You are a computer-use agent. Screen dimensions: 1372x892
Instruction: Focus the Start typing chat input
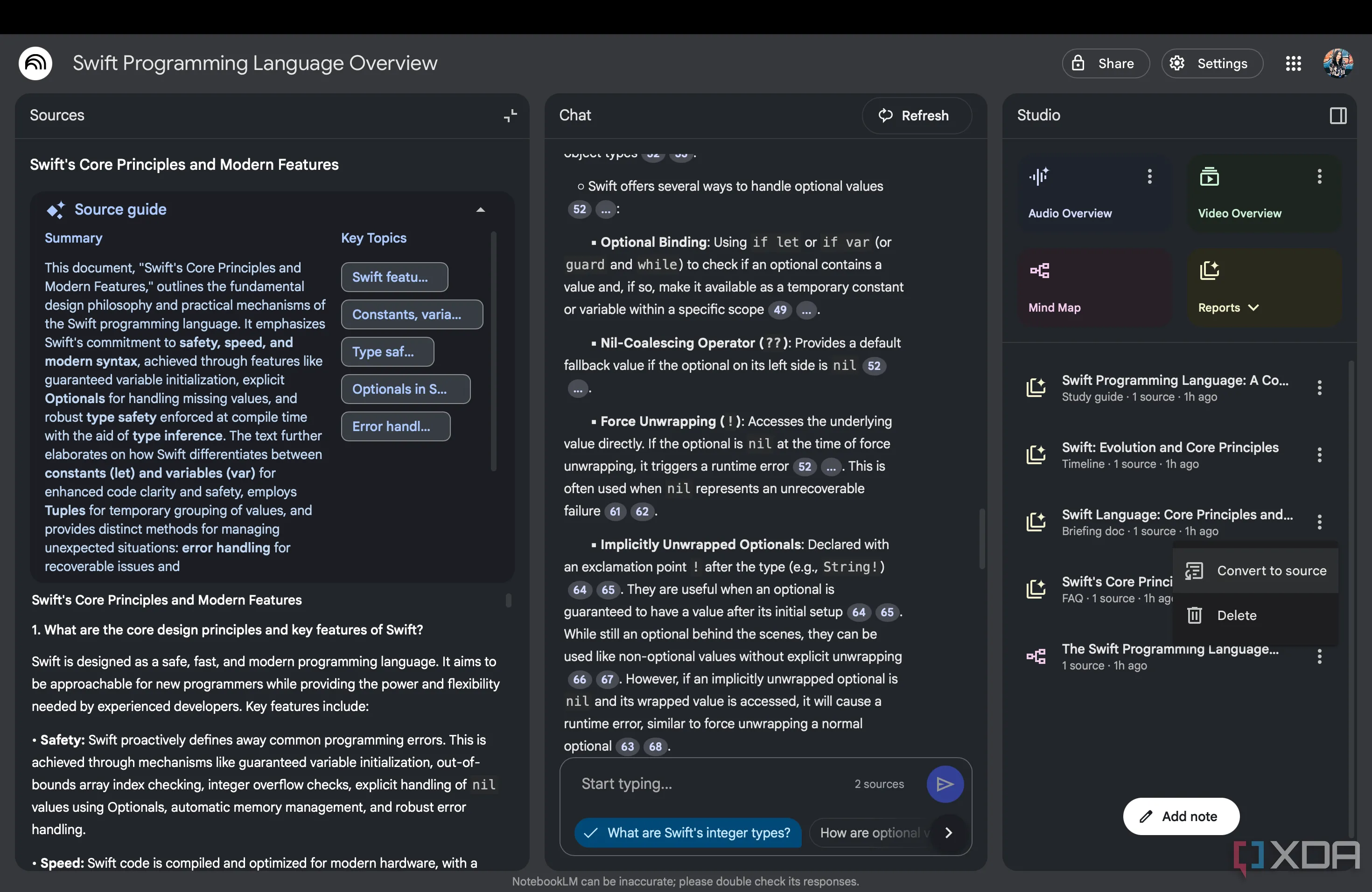(712, 784)
